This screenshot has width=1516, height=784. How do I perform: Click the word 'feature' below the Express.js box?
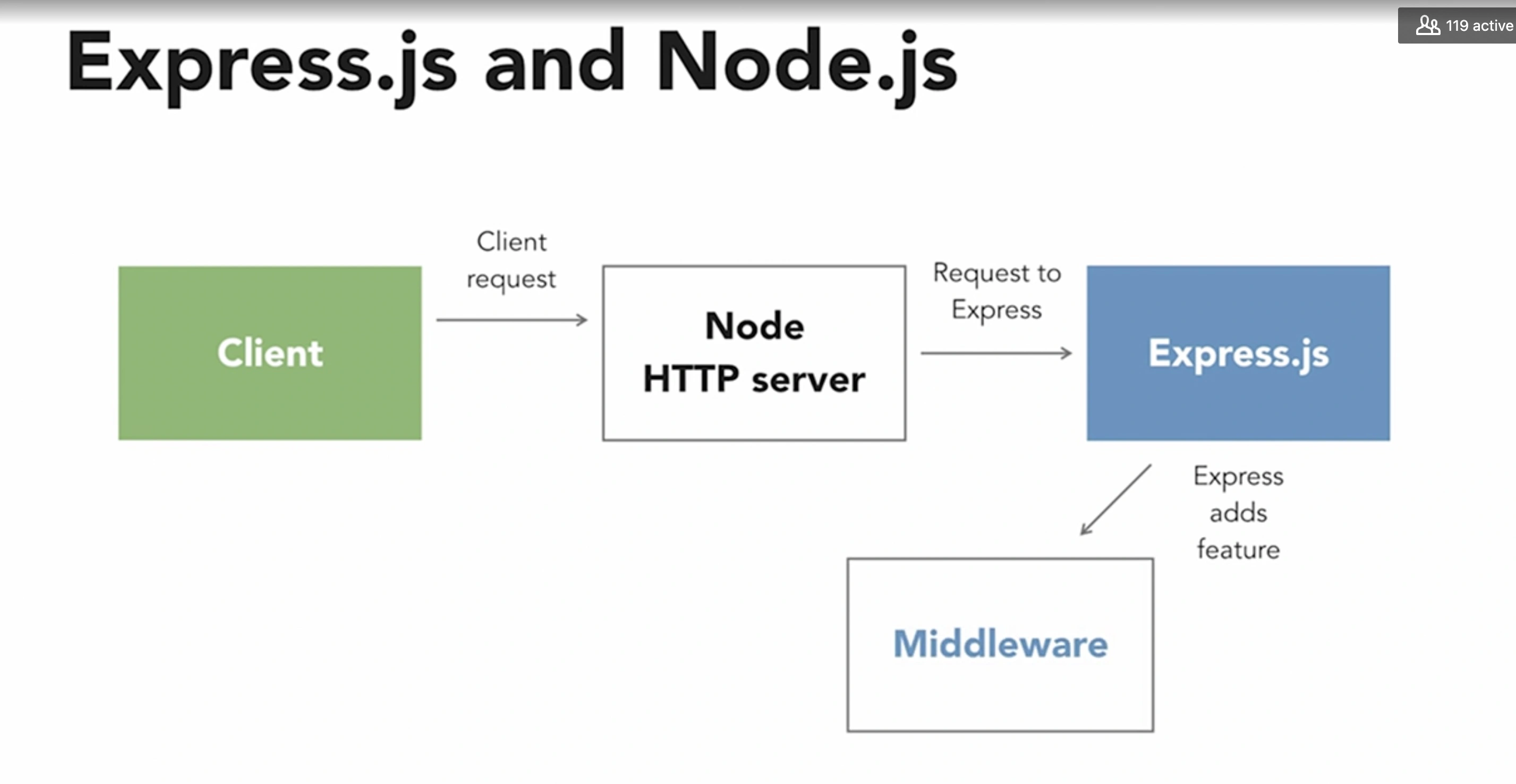pyautogui.click(x=1238, y=549)
